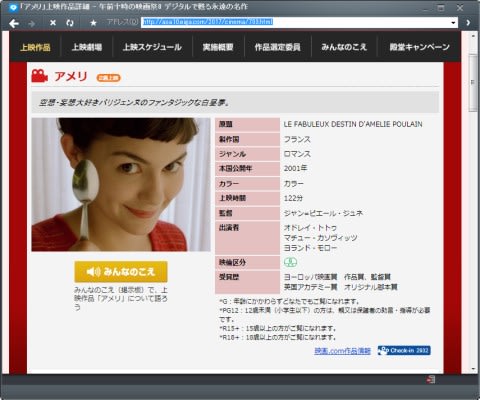Click the 2001年 release year value
Viewport: 480px width, 400px height.
tap(295, 168)
